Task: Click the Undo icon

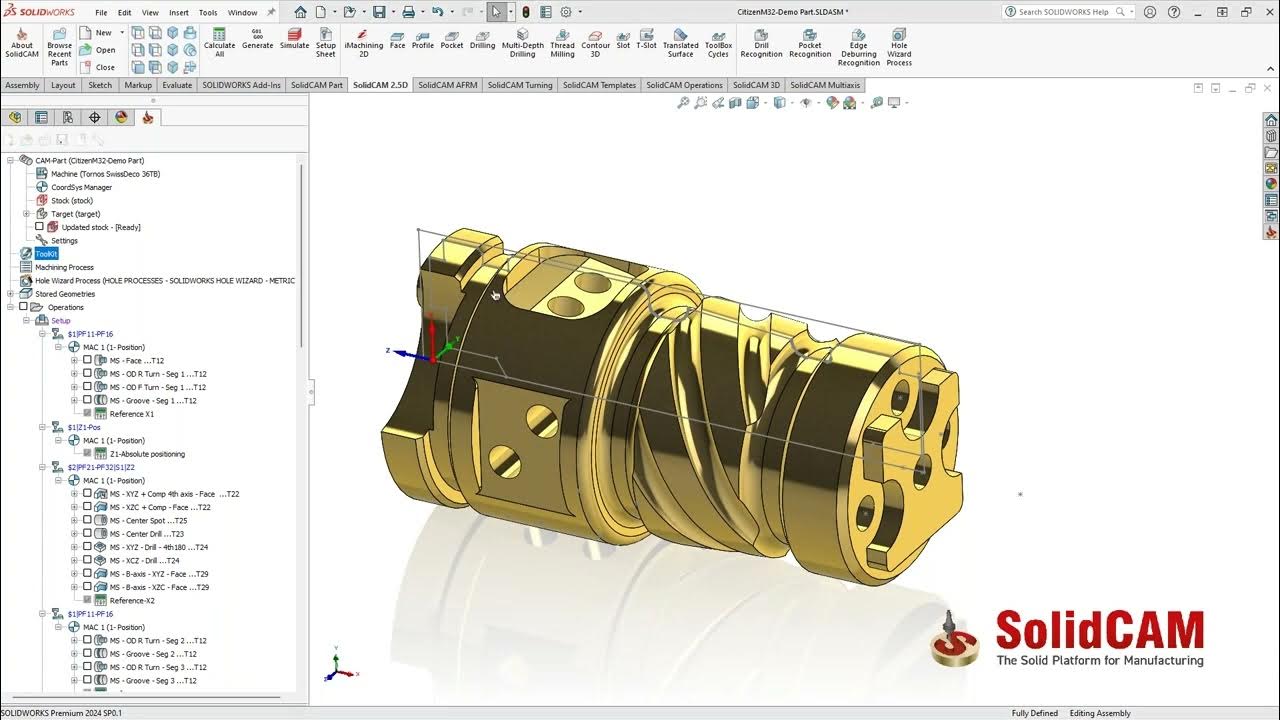Action: point(437,12)
